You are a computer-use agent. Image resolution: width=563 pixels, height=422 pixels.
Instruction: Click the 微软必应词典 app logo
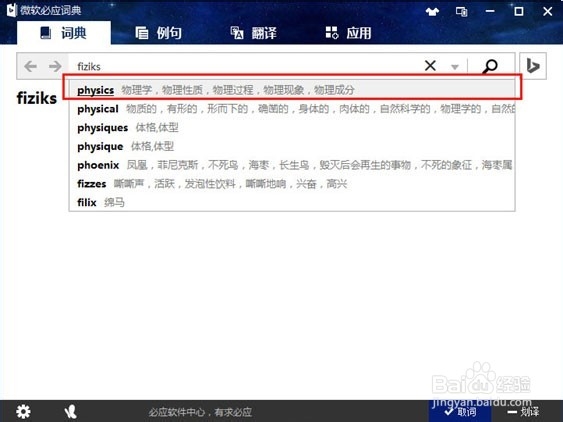[x=12, y=10]
